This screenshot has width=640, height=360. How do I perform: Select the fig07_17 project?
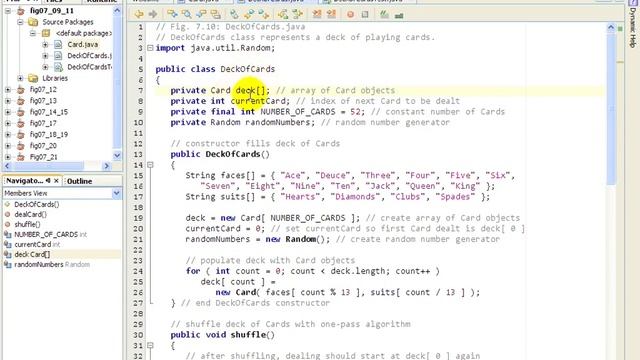43,123
